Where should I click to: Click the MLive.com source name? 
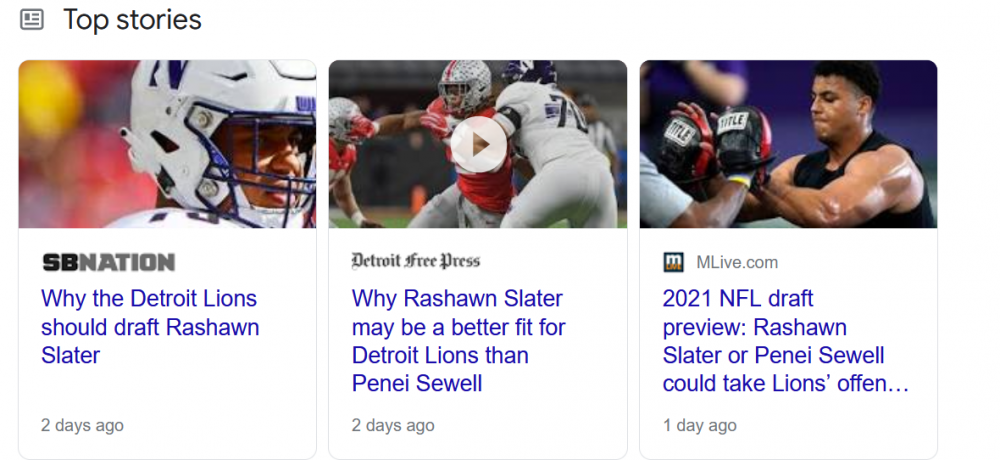click(x=737, y=262)
